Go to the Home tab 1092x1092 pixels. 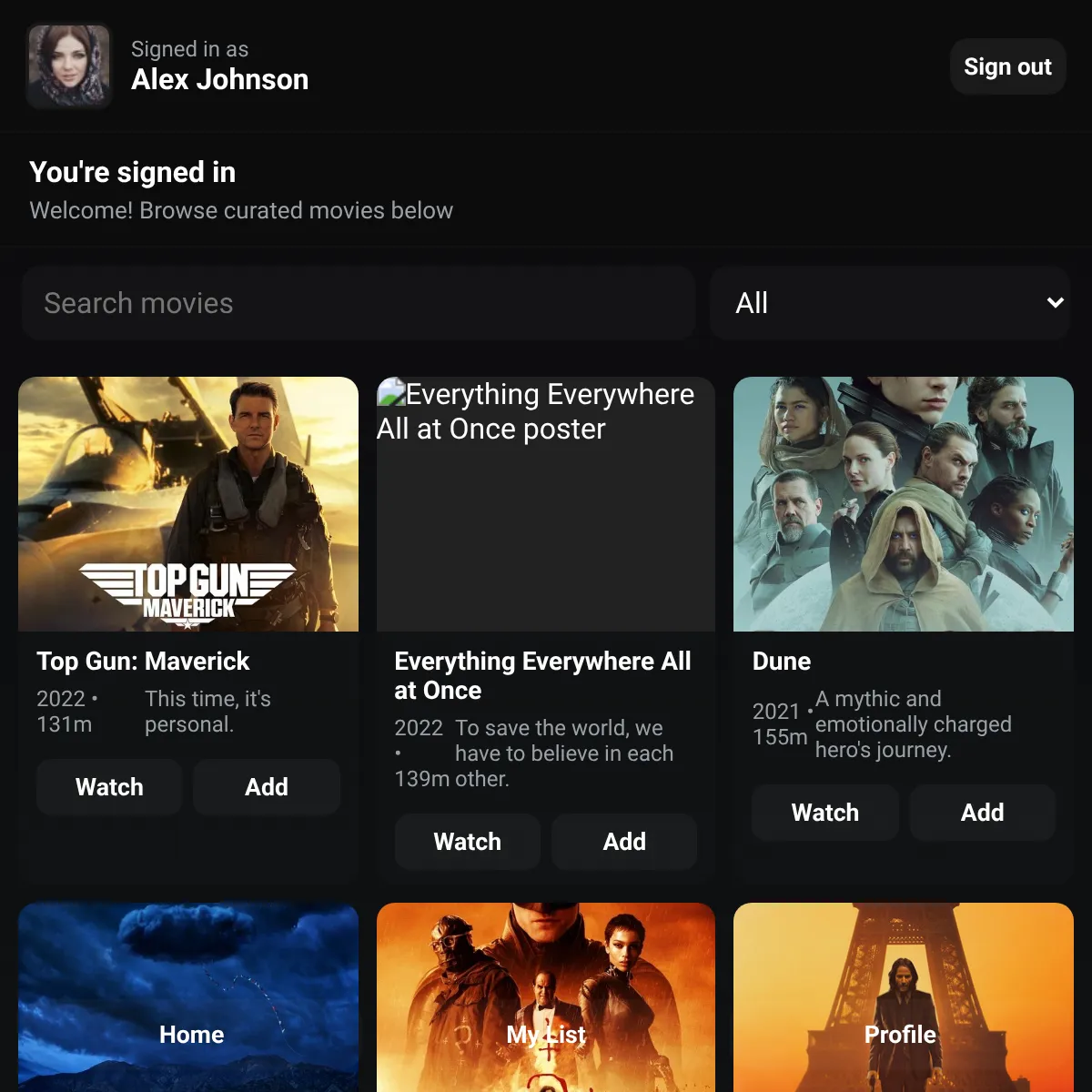[191, 1035]
